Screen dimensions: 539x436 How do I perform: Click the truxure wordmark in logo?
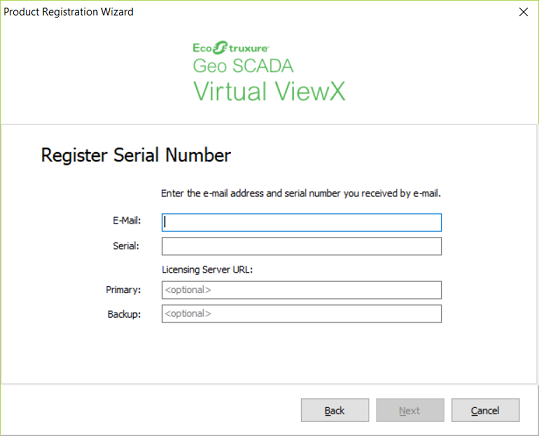pyautogui.click(x=249, y=48)
